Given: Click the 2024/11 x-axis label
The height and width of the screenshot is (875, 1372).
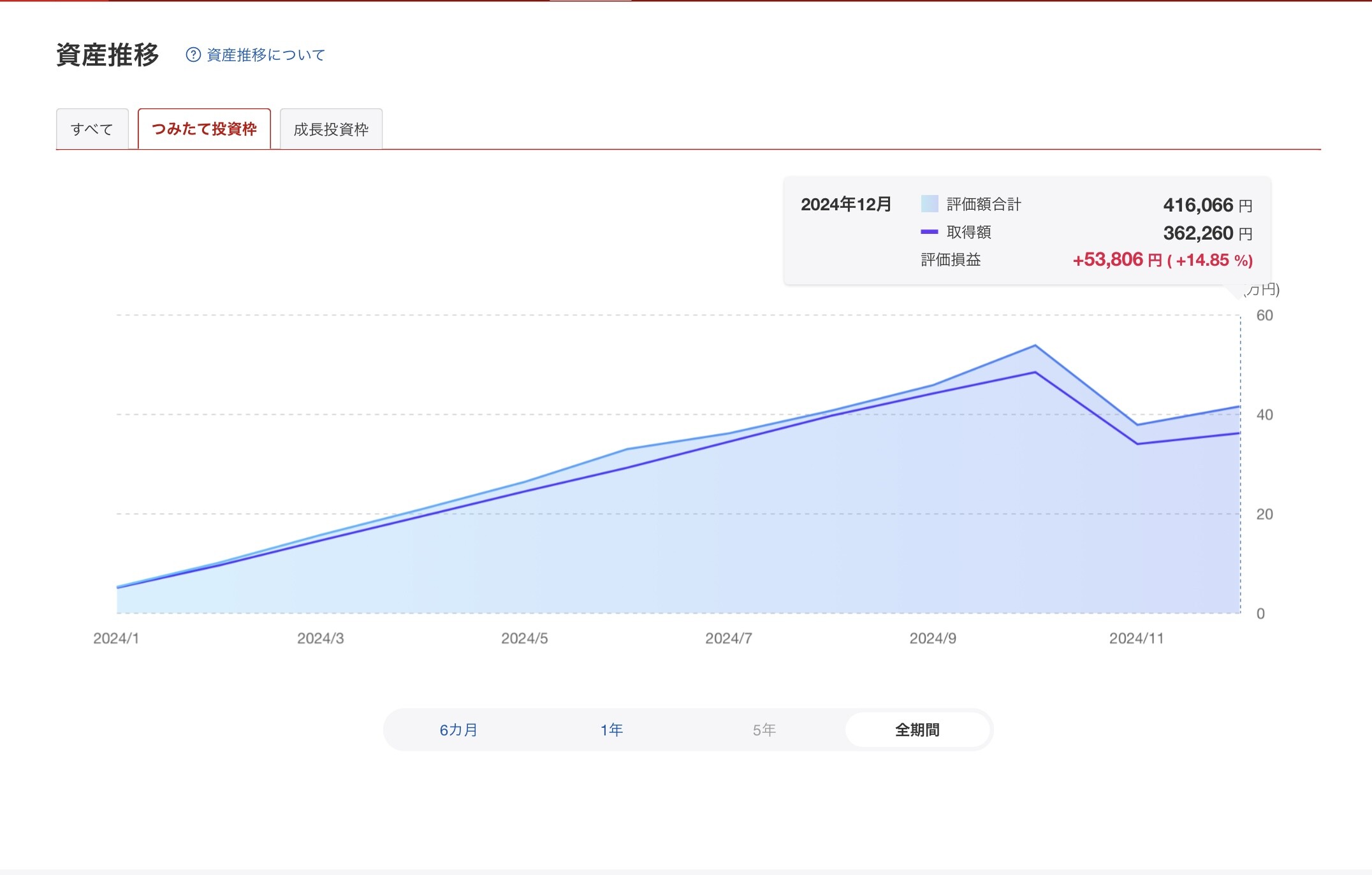Looking at the screenshot, I should tap(1136, 638).
